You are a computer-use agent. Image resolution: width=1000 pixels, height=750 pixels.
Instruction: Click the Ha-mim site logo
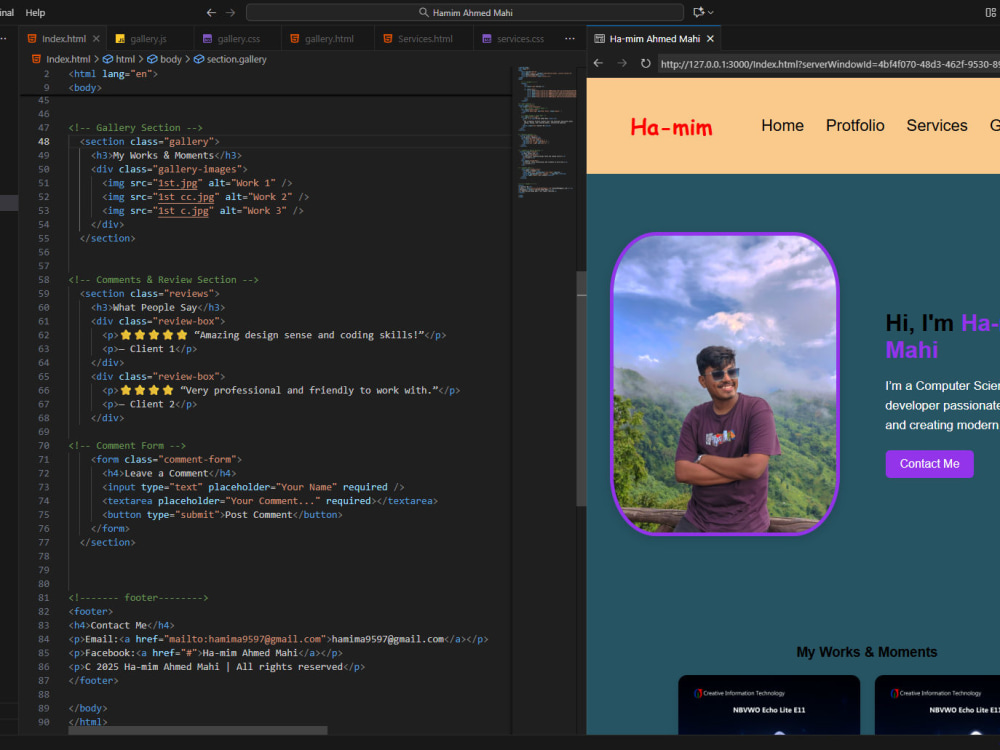pyautogui.click(x=671, y=127)
